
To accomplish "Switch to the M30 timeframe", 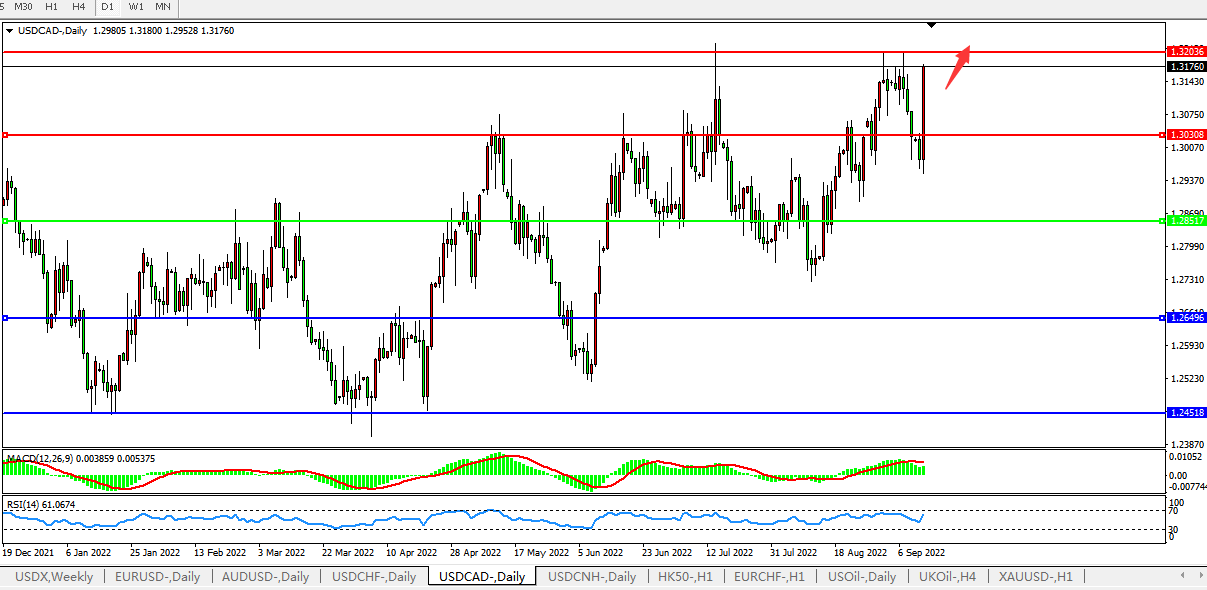I will pyautogui.click(x=23, y=7).
